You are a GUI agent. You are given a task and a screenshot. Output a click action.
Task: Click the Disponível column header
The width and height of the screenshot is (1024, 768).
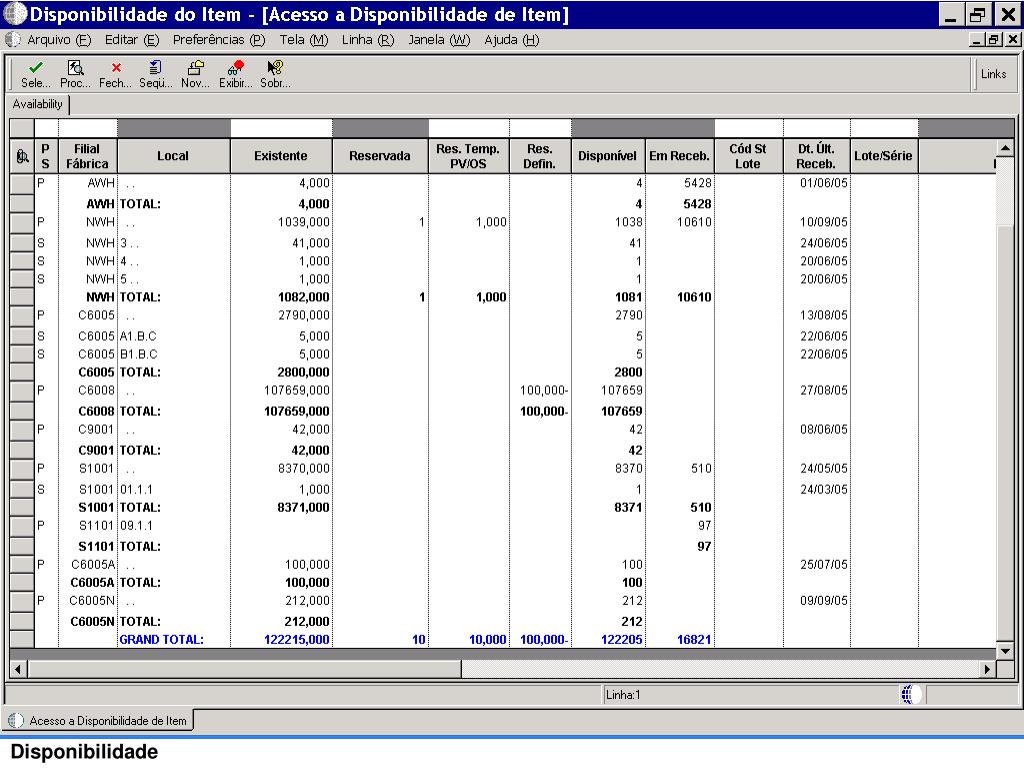607,156
